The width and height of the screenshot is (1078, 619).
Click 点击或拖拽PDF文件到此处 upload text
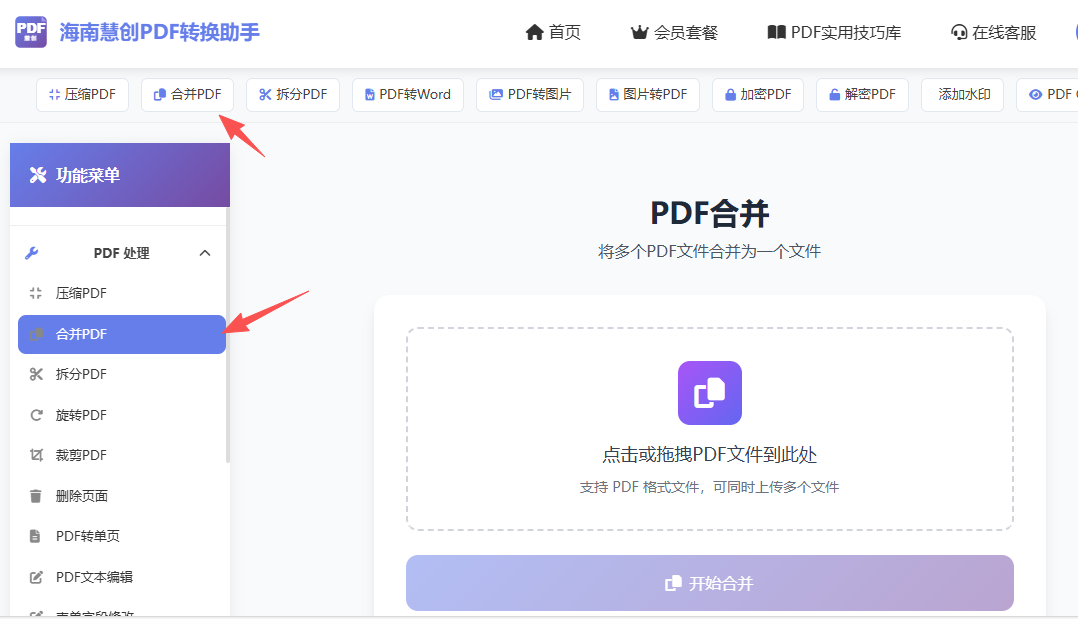pyautogui.click(x=710, y=455)
